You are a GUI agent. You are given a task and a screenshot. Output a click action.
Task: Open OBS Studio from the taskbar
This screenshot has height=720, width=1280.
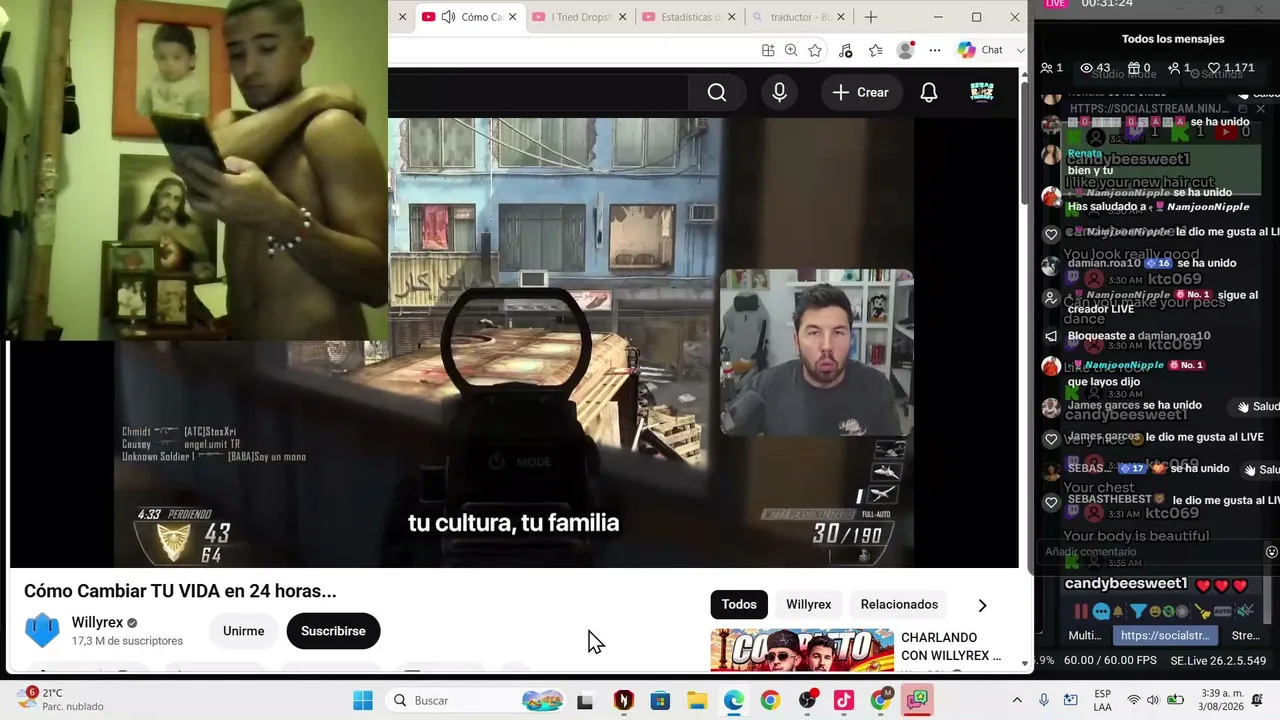[807, 700]
